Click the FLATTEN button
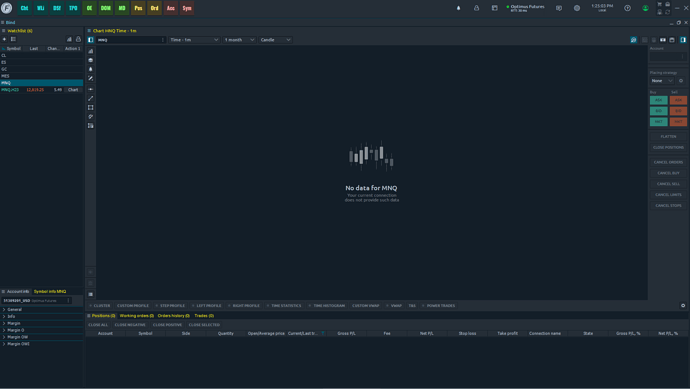This screenshot has width=690, height=389. [x=668, y=136]
